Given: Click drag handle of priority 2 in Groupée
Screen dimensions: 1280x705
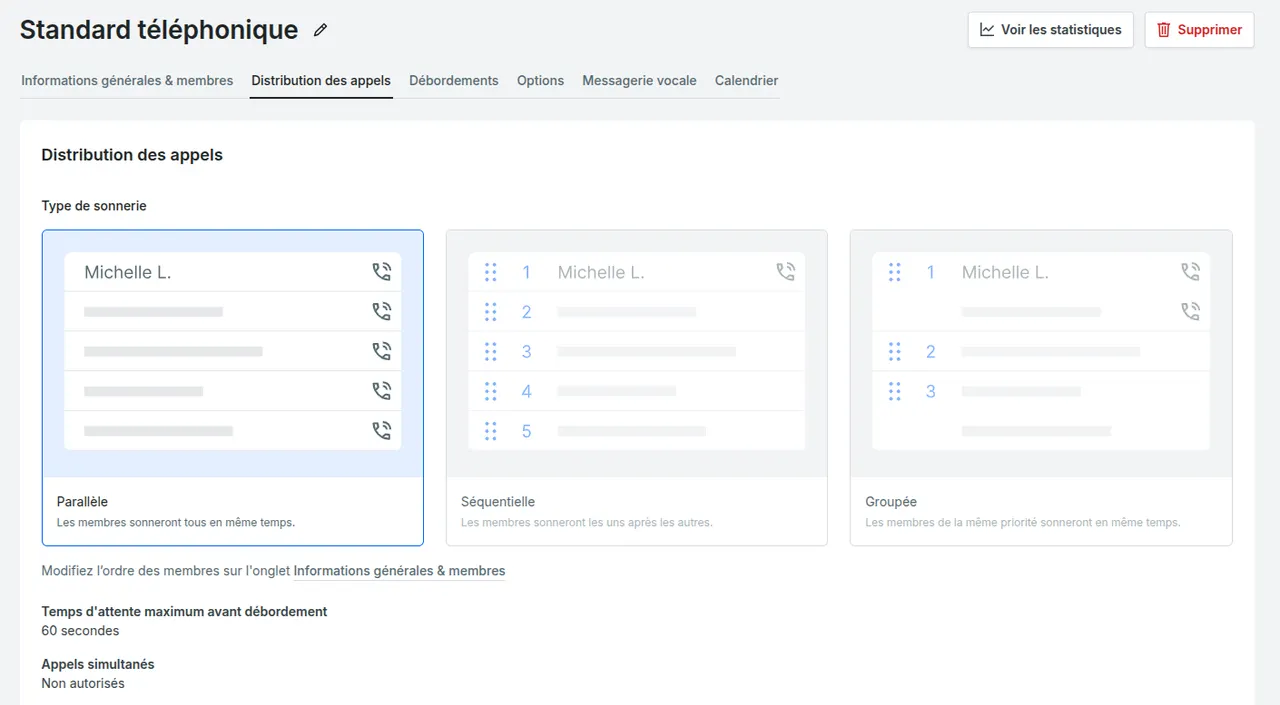Looking at the screenshot, I should (894, 352).
